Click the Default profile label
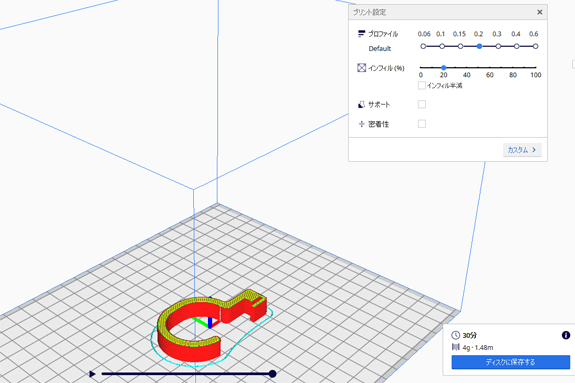Image resolution: width=575 pixels, height=383 pixels. click(380, 48)
